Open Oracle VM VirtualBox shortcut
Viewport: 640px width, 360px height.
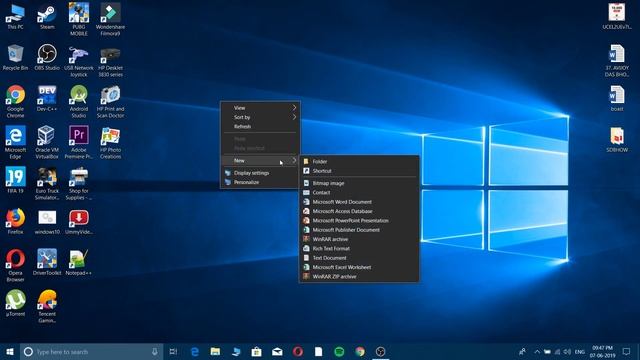(47, 142)
